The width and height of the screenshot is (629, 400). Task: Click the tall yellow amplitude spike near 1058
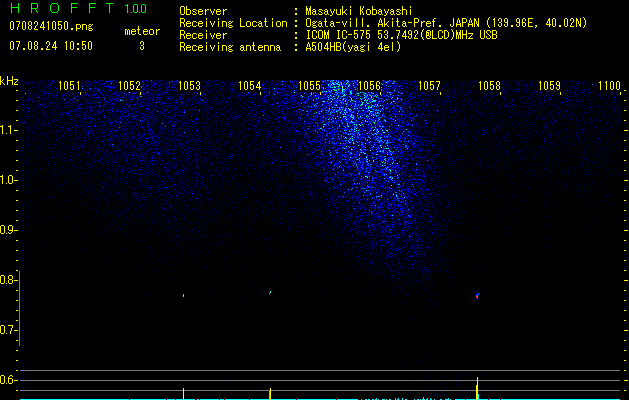(477, 388)
